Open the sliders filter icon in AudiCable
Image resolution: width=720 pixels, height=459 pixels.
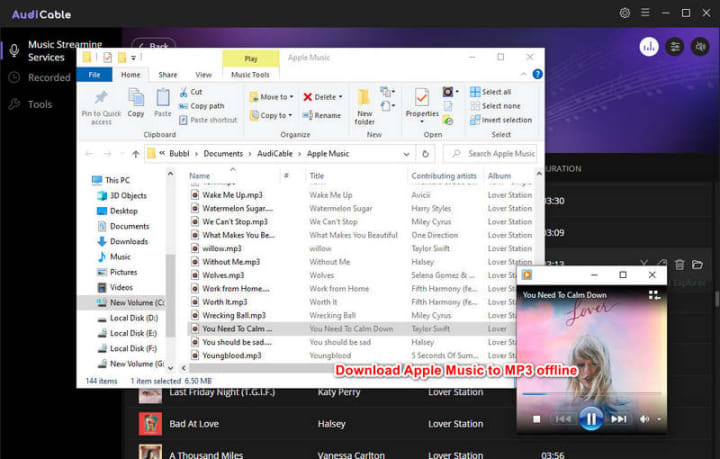point(675,46)
